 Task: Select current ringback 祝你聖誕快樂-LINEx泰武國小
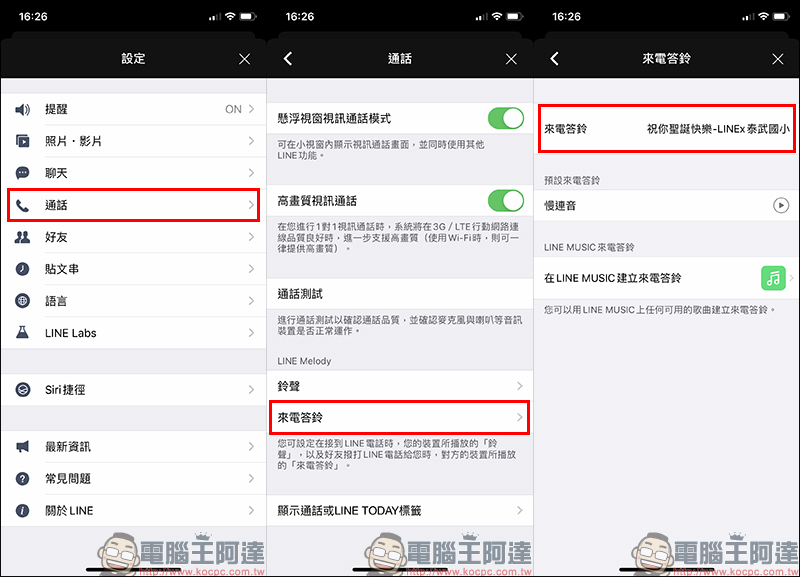(x=666, y=129)
